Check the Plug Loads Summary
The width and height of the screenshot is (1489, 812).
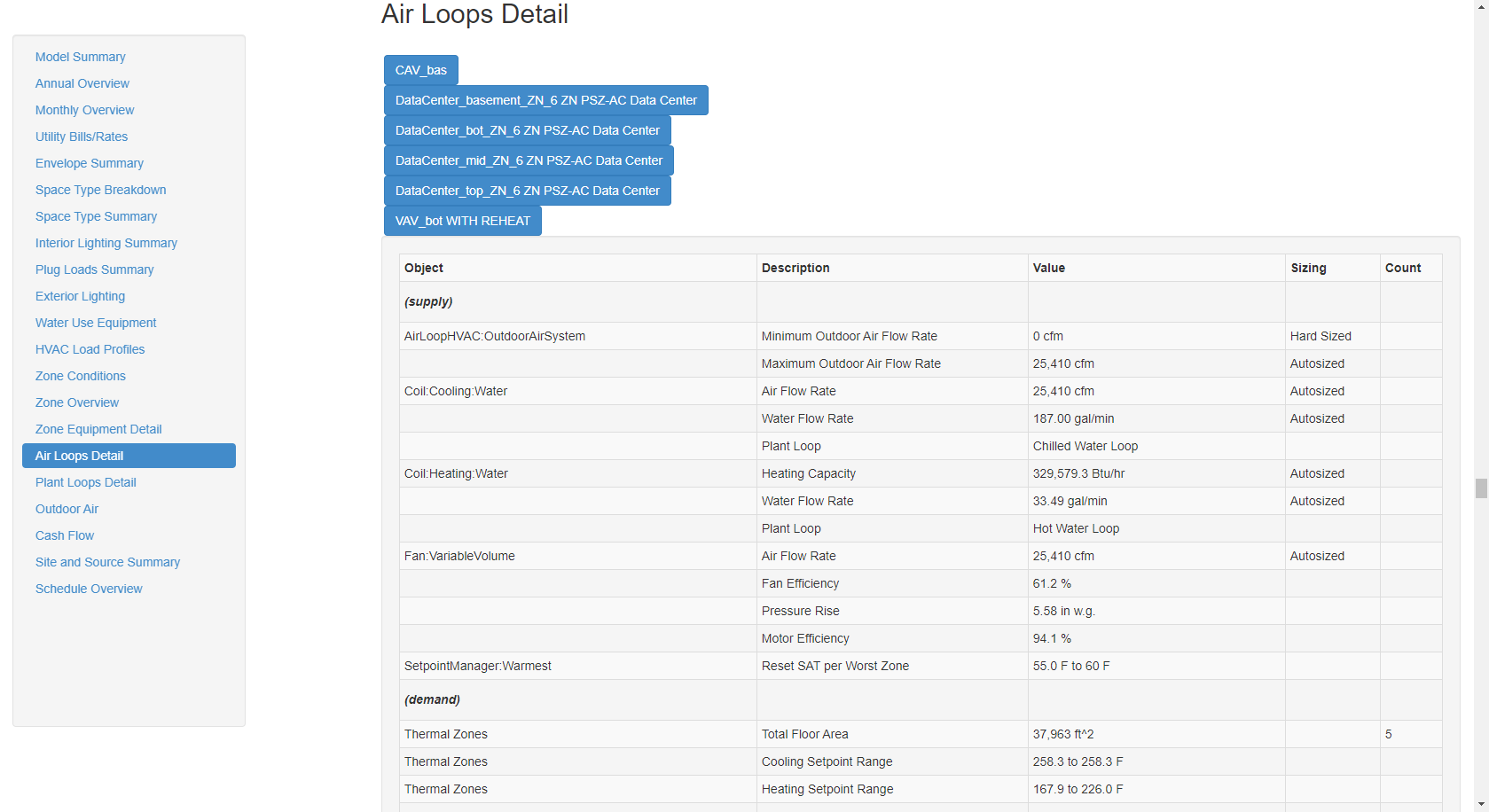[94, 269]
